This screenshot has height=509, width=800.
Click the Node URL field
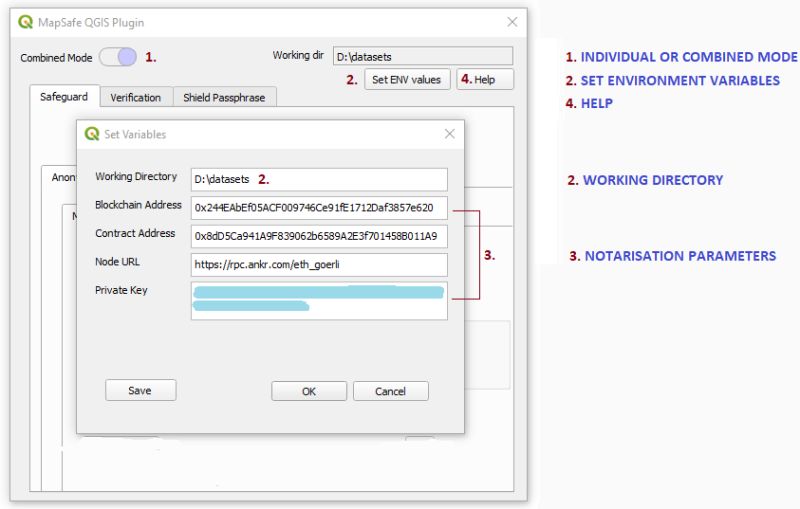click(x=319, y=265)
